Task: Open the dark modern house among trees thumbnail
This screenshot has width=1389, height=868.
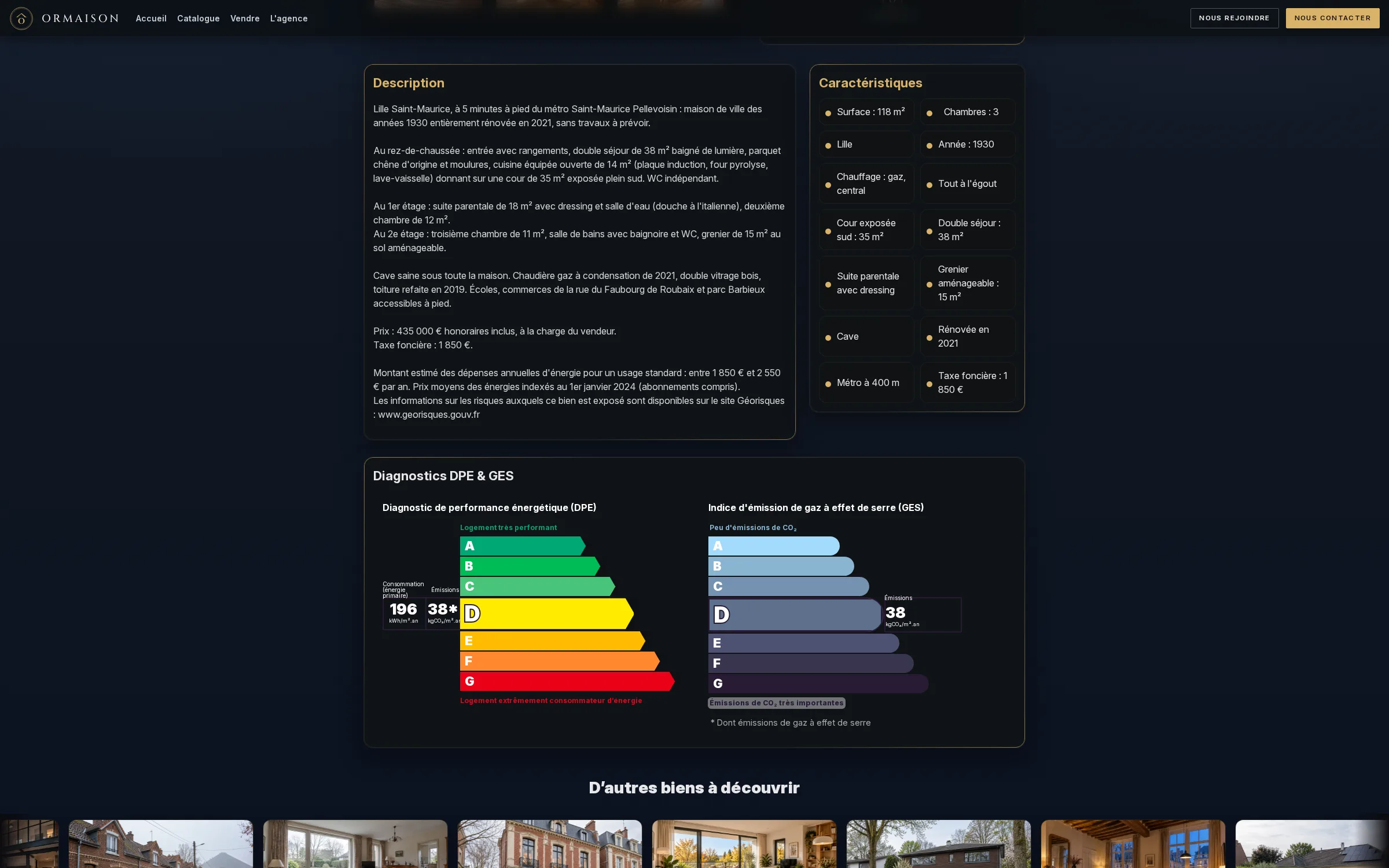Action: pos(939,844)
